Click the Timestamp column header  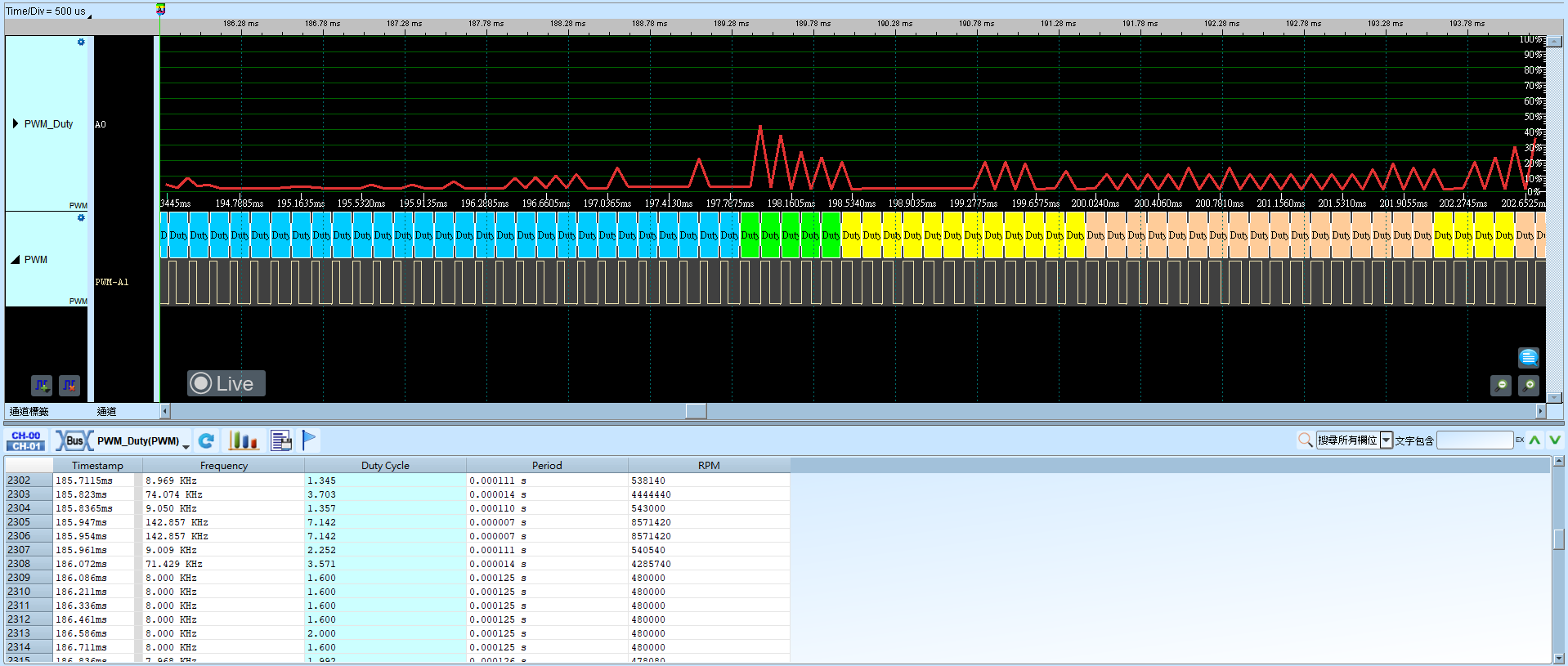[x=97, y=466]
